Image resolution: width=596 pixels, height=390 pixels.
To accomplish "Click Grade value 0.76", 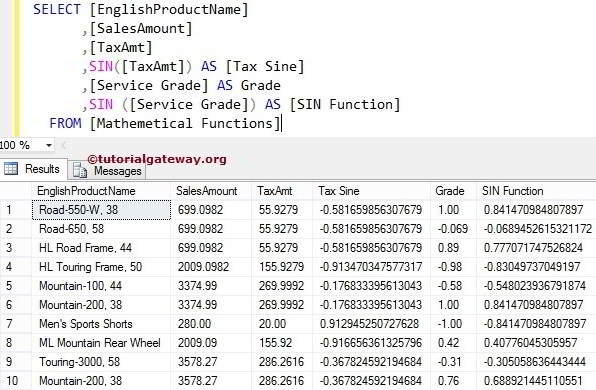I will coord(448,381).
